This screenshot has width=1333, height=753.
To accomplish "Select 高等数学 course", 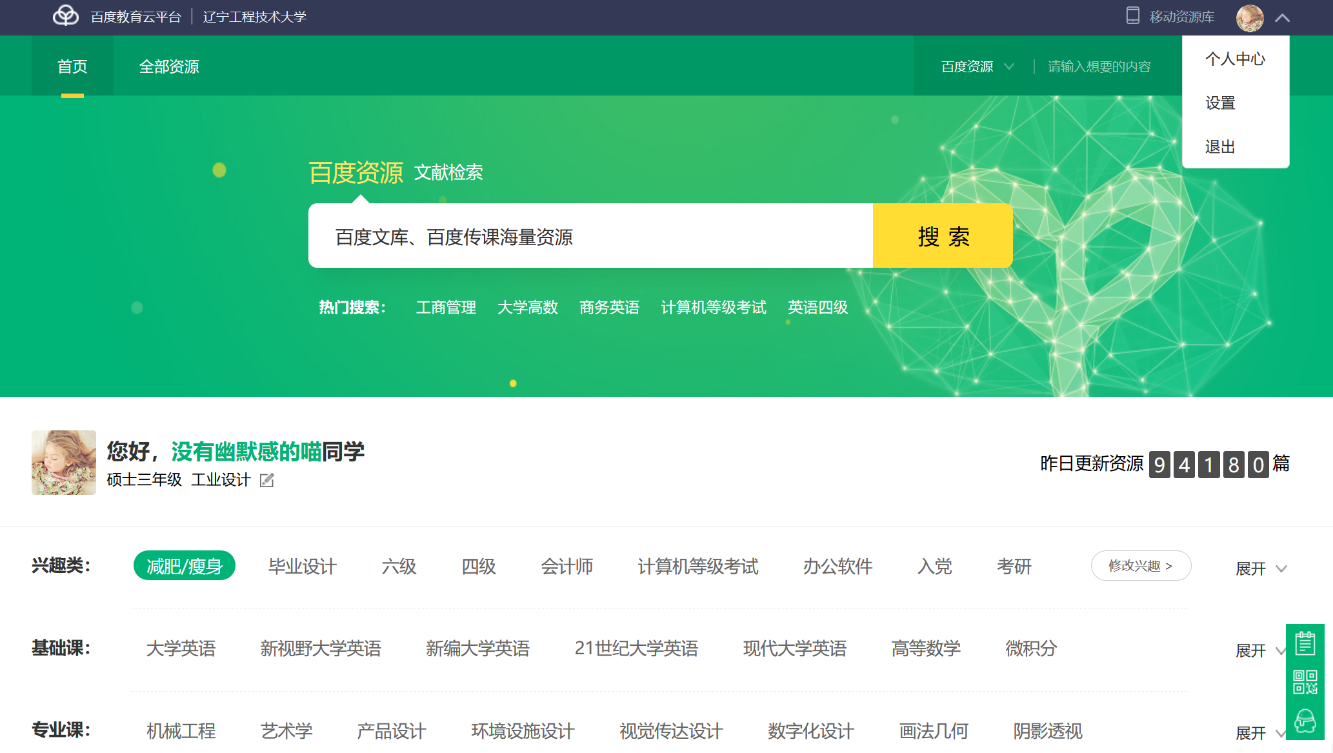I will [926, 649].
